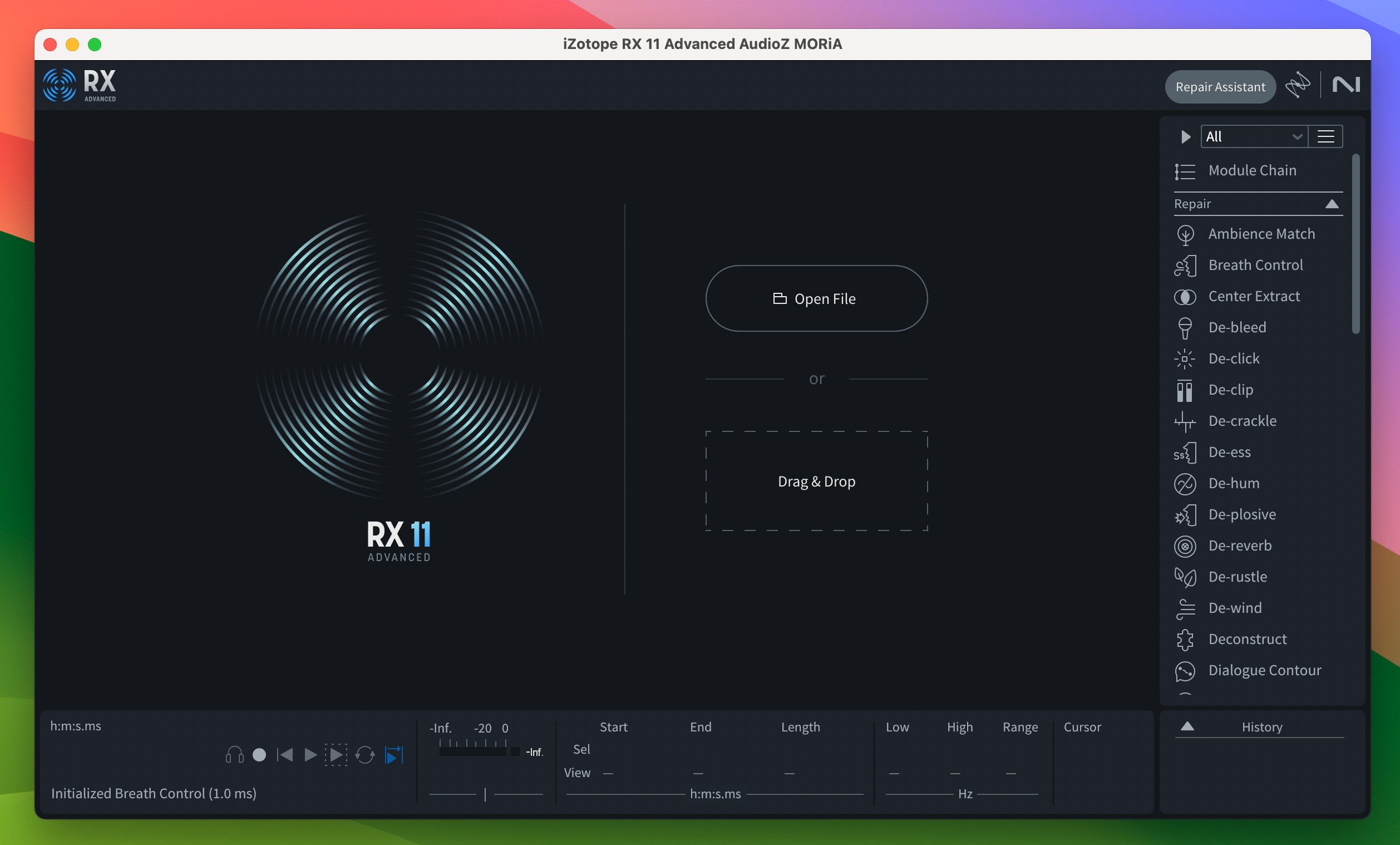
Task: Toggle the record enable button
Action: (x=258, y=755)
